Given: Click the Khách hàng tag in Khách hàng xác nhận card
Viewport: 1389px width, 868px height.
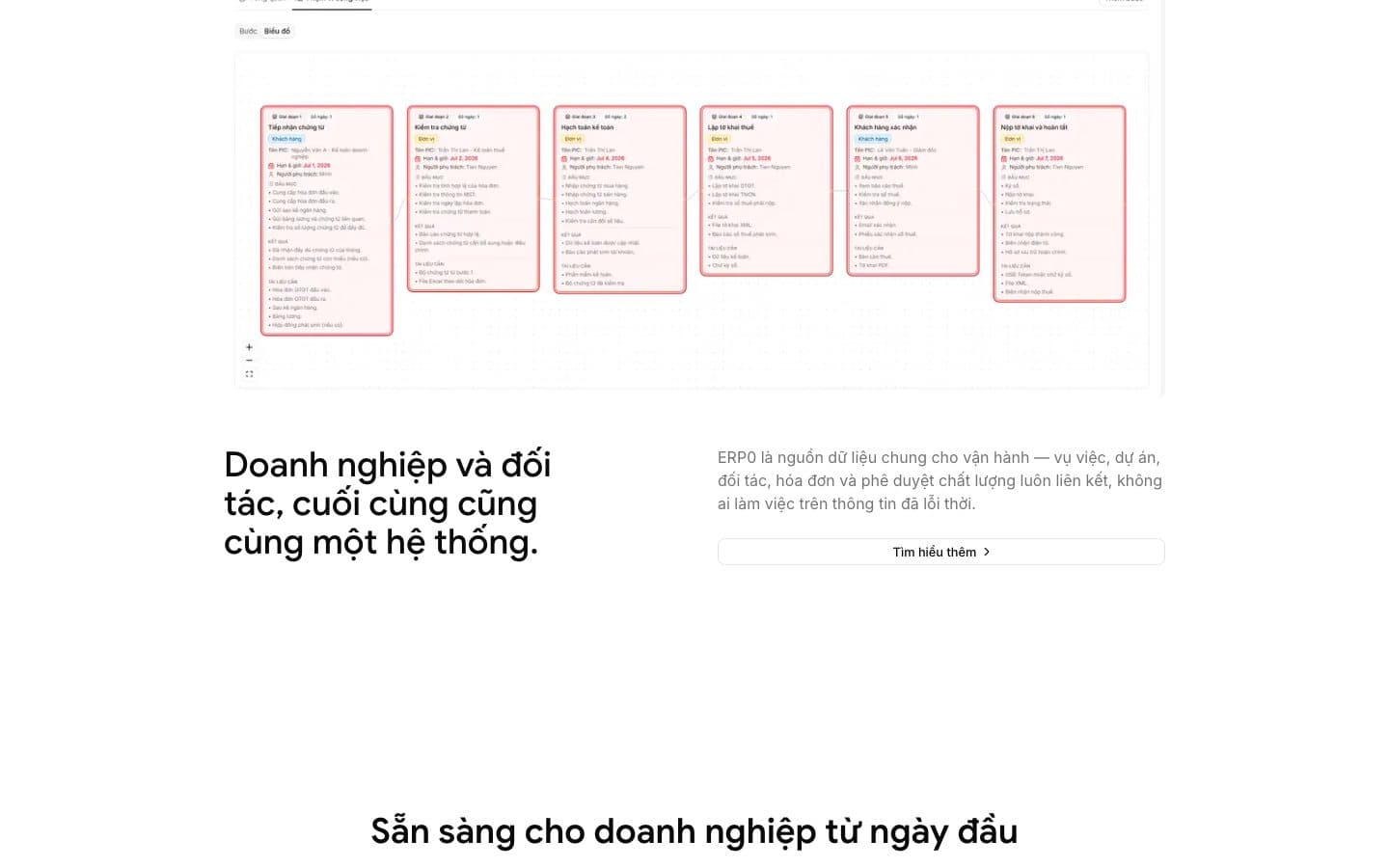Looking at the screenshot, I should coord(873,139).
